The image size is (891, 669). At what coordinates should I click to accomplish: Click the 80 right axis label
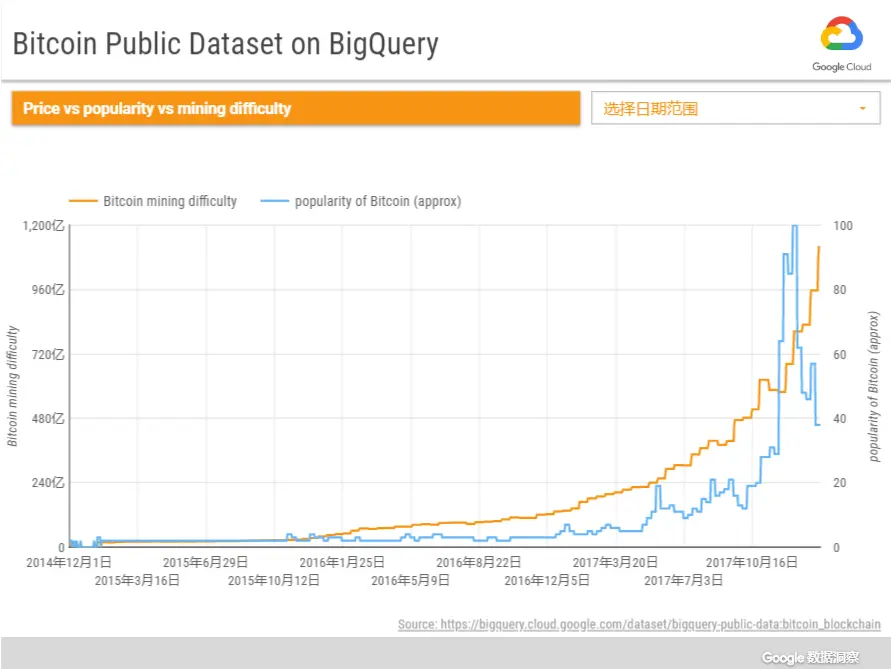pyautogui.click(x=840, y=290)
